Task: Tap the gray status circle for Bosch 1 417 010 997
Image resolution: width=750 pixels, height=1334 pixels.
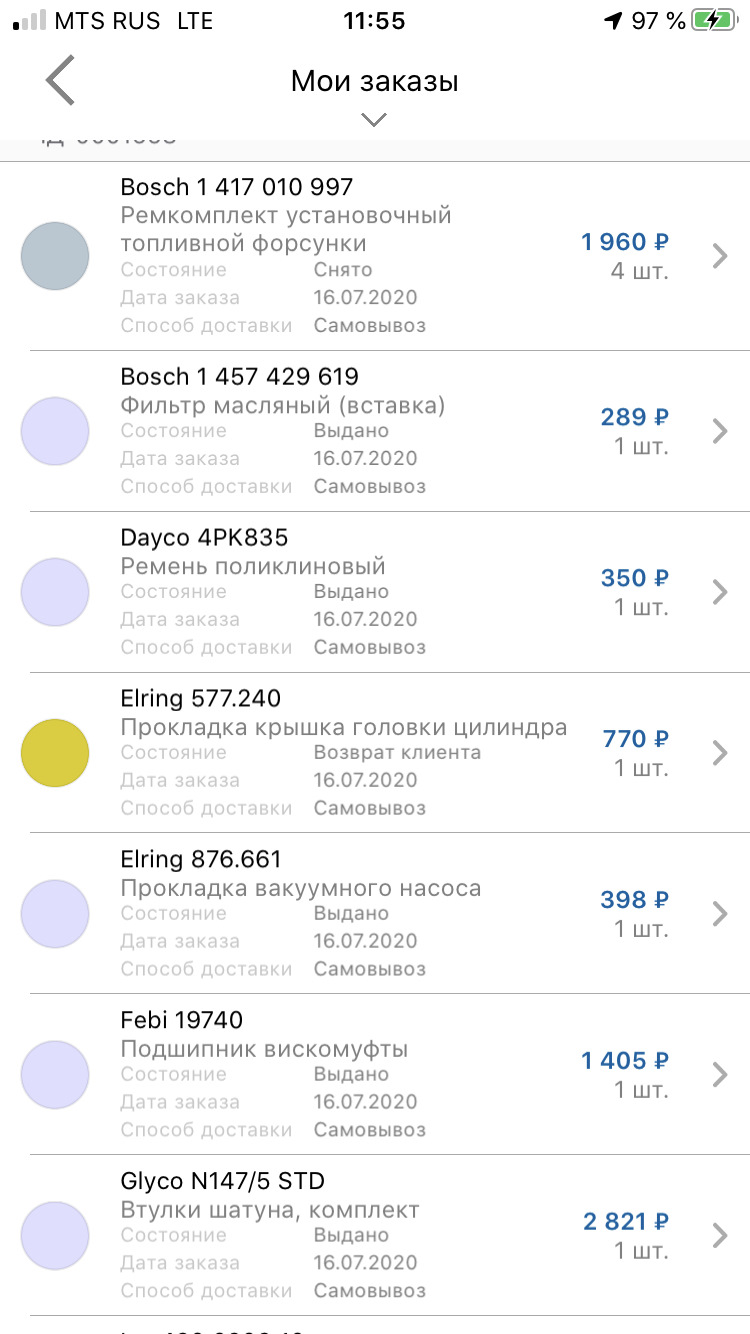Action: (x=55, y=256)
